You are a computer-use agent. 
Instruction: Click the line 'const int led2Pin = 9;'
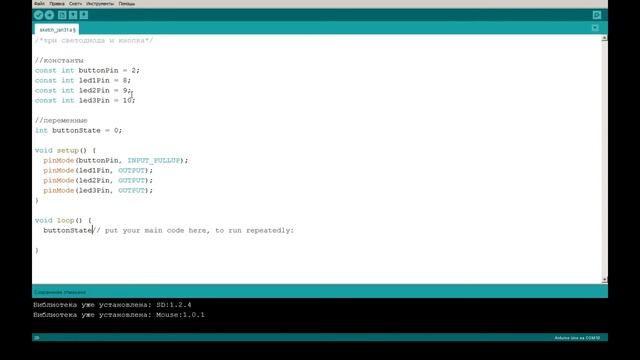tap(82, 91)
